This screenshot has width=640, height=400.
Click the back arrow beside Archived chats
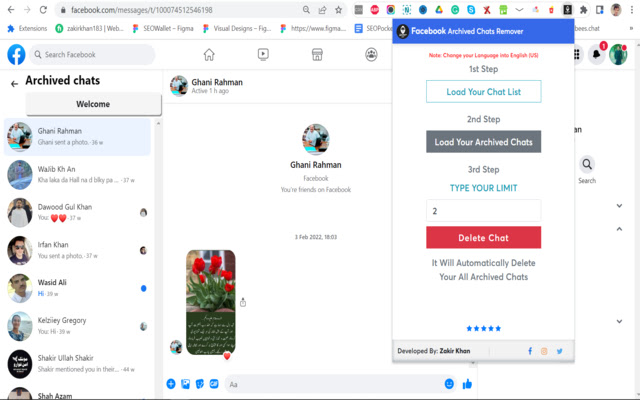(14, 84)
